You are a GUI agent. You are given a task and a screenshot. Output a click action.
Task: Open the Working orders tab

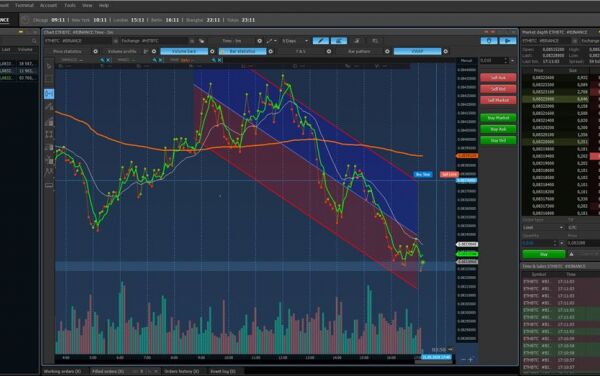point(62,371)
